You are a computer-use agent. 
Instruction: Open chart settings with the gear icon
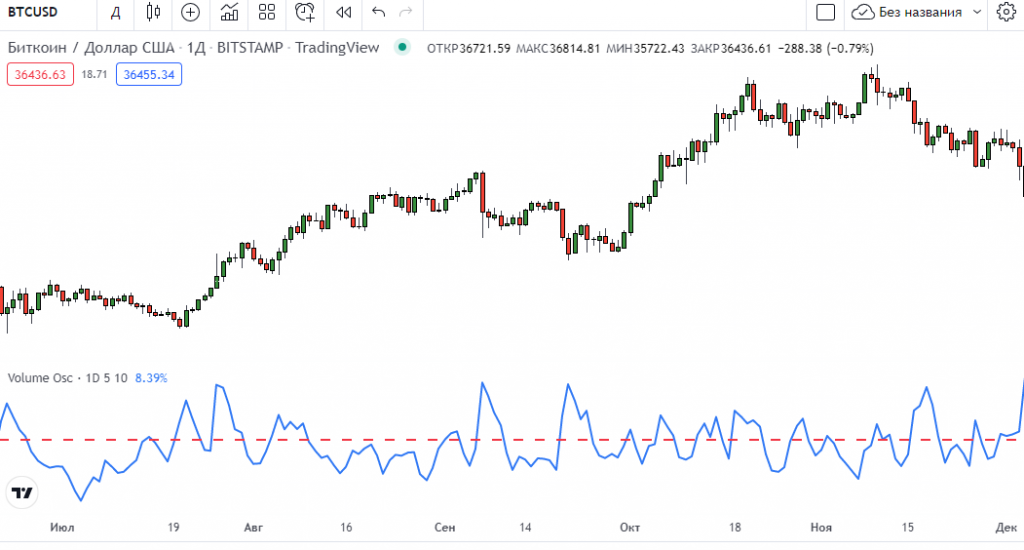click(1006, 12)
